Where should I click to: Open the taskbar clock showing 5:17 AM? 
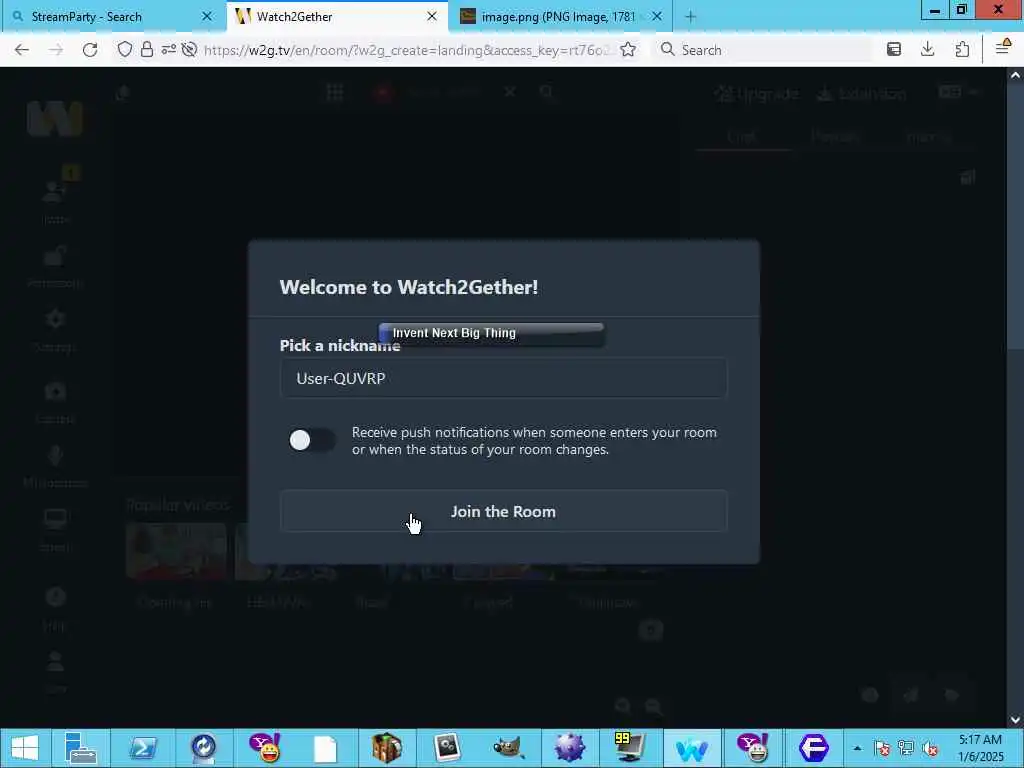click(x=980, y=748)
